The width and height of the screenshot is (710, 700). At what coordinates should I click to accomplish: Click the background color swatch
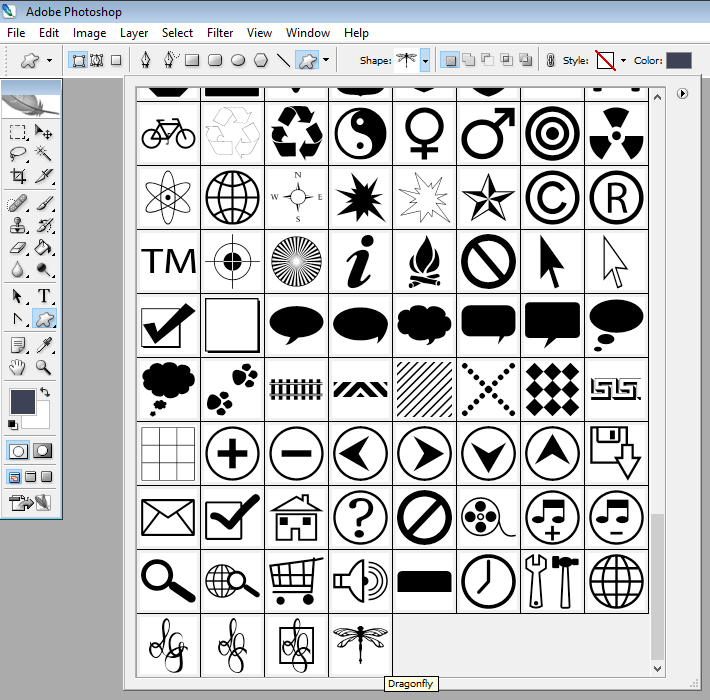click(x=42, y=419)
